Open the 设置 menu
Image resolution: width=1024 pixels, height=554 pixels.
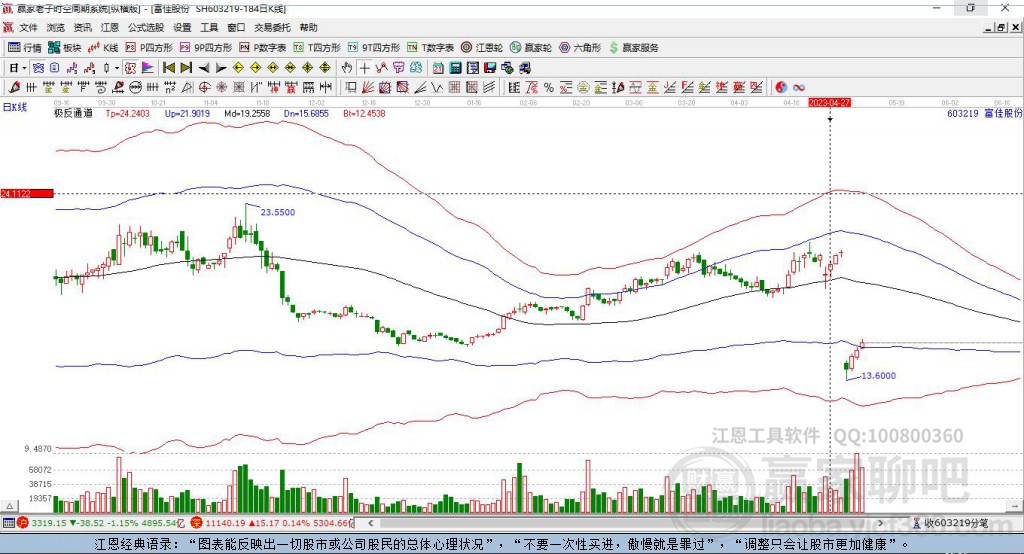click(182, 27)
